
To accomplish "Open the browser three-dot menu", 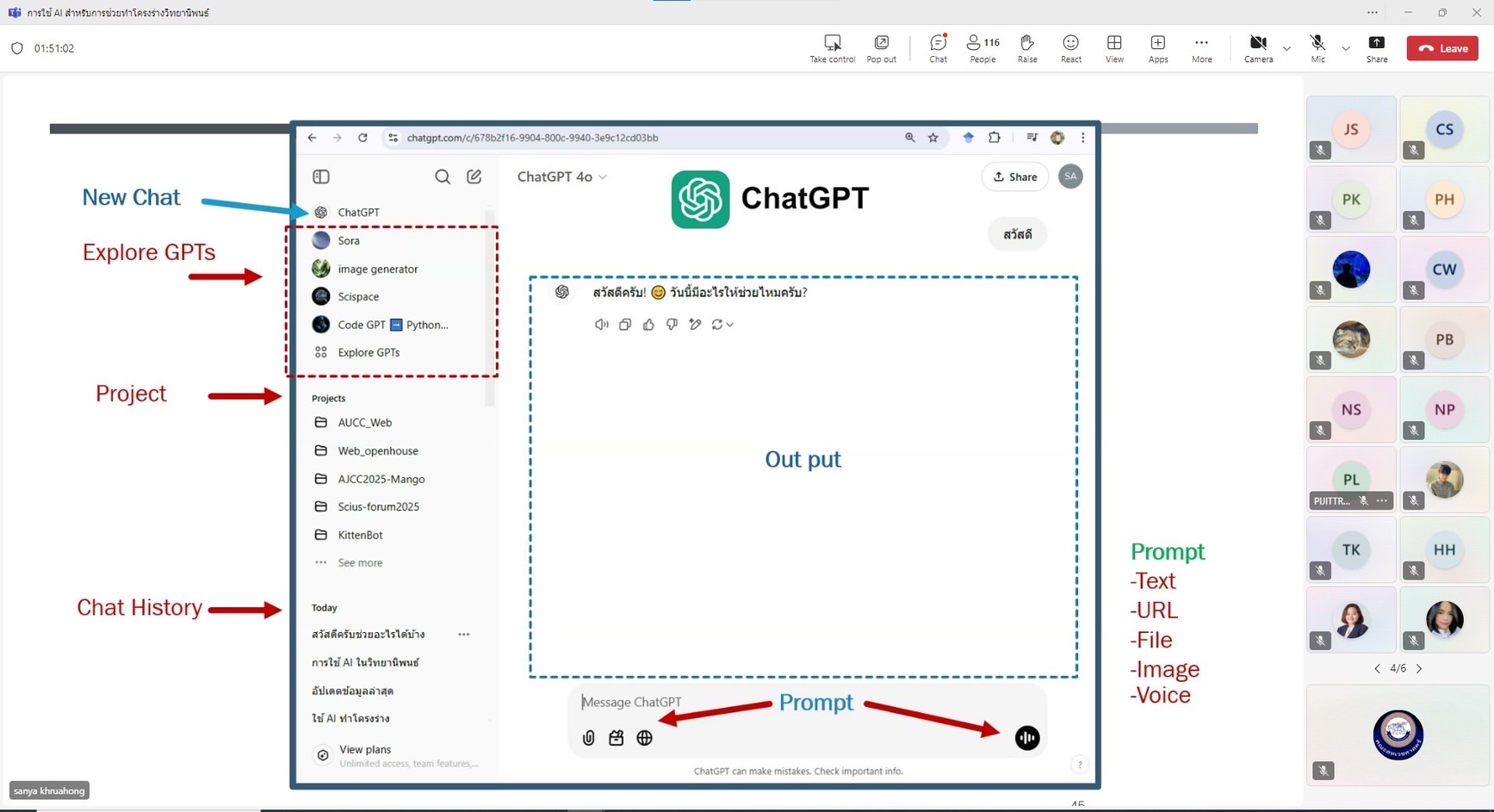I will point(1082,138).
